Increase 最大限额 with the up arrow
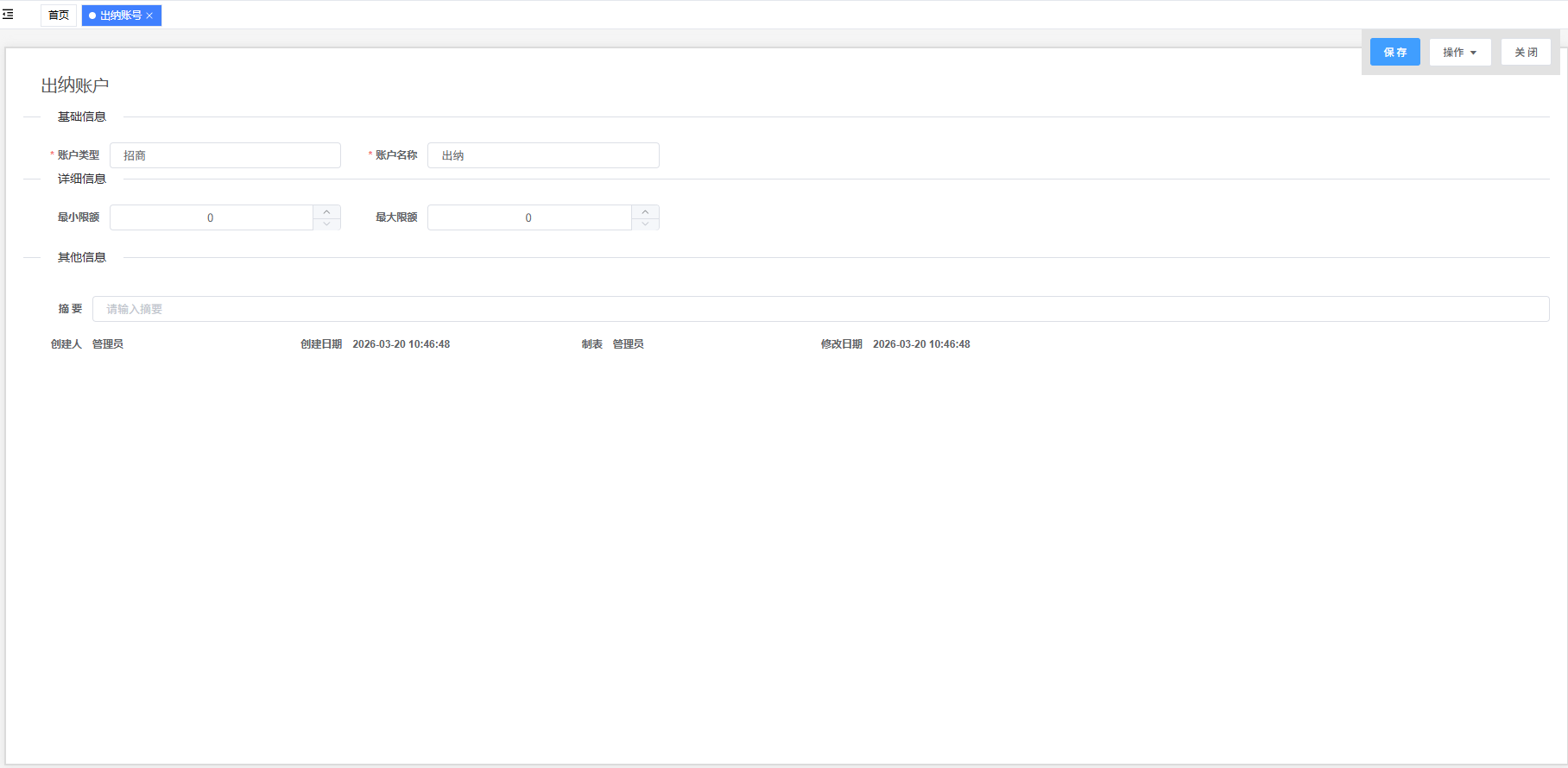Screen dimensions: 1568x768 (x=645, y=211)
